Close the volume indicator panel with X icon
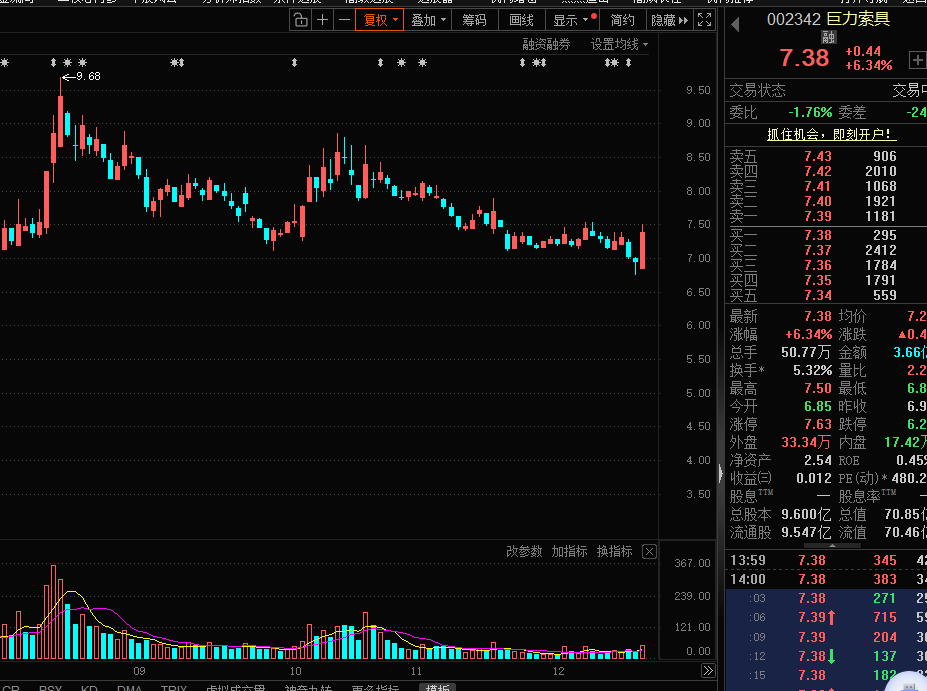The width and height of the screenshot is (927, 691). point(649,552)
